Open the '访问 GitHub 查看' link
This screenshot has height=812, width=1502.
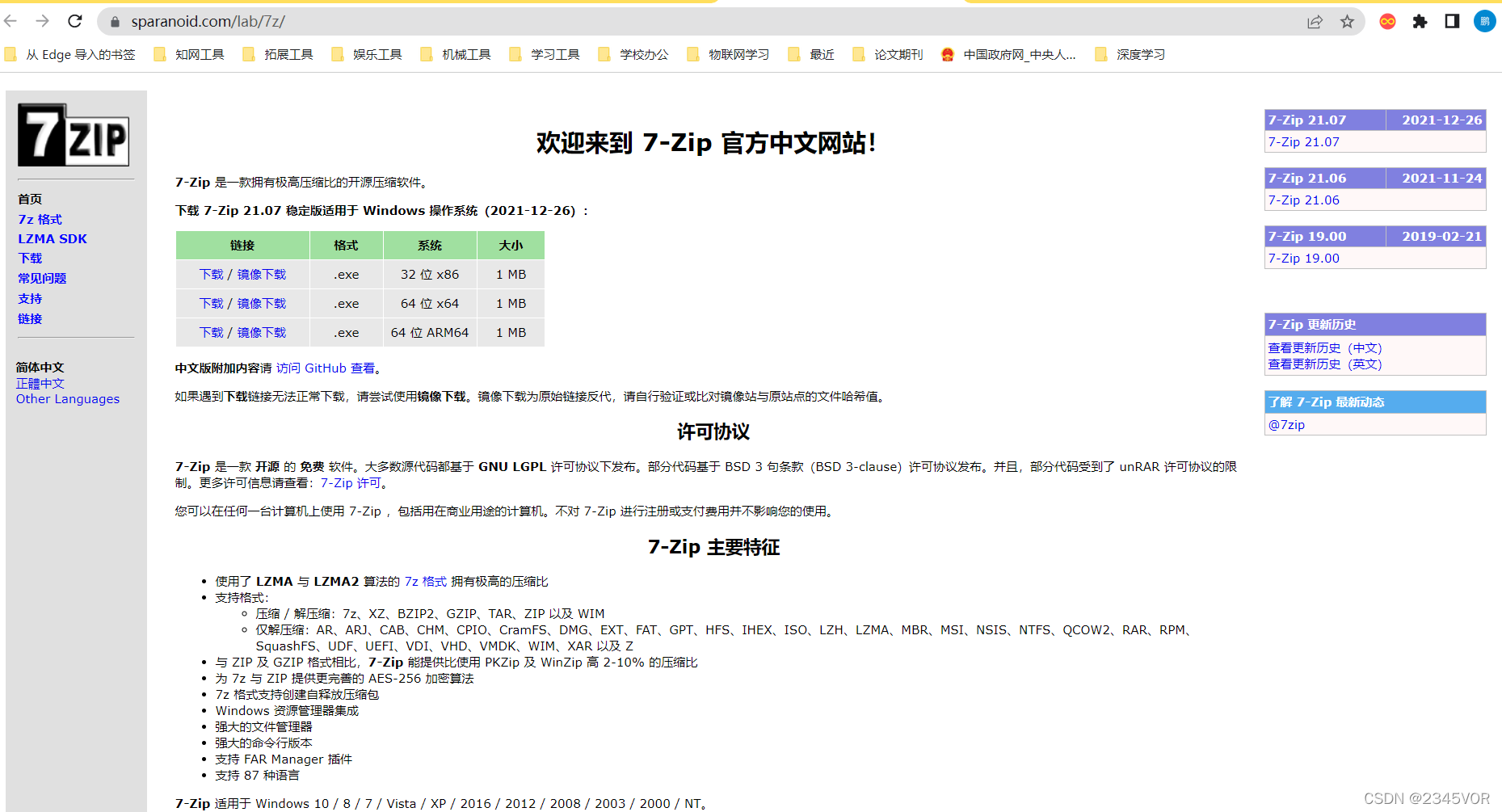click(x=326, y=368)
